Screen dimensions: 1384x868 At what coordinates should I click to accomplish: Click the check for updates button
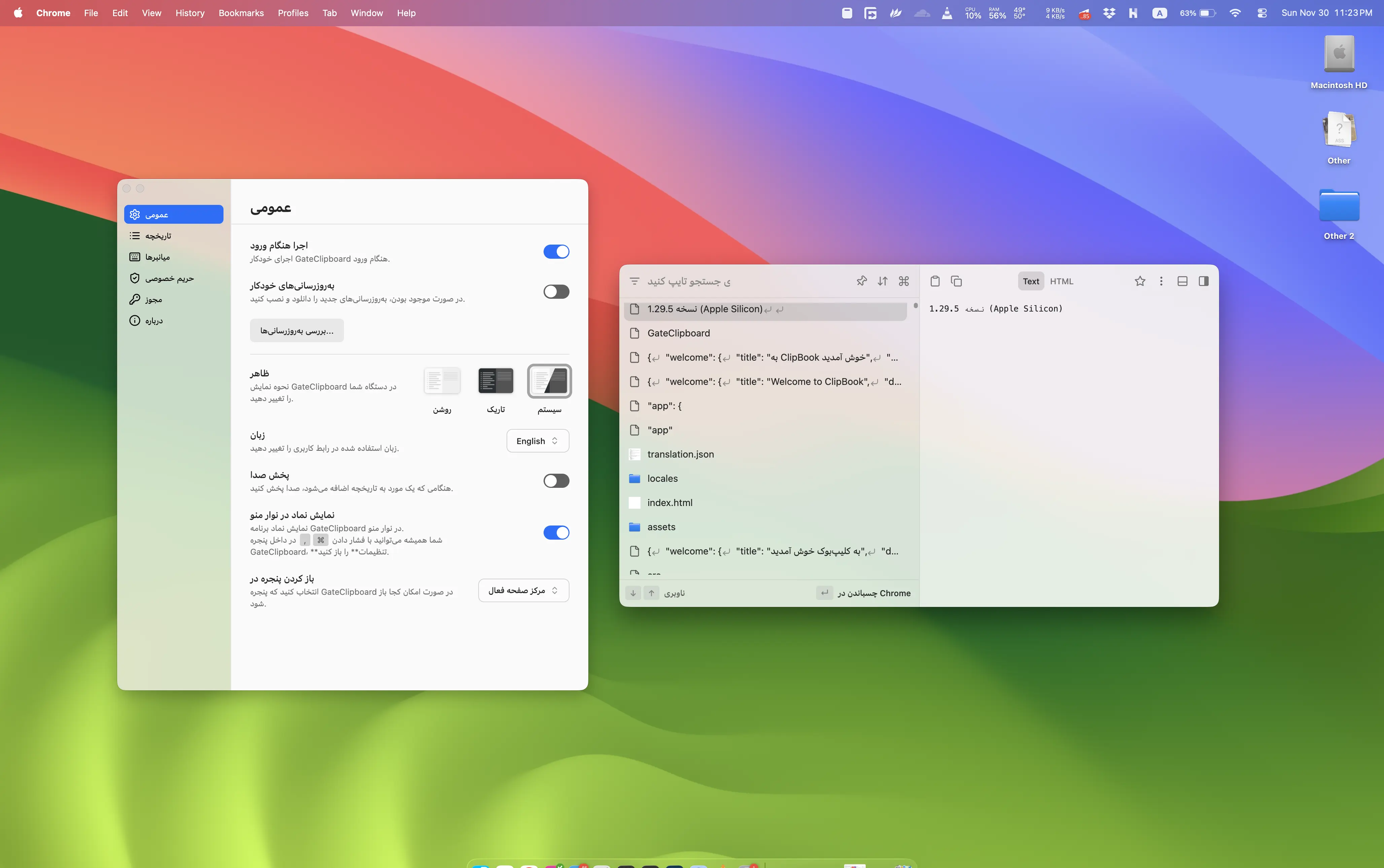(x=296, y=331)
